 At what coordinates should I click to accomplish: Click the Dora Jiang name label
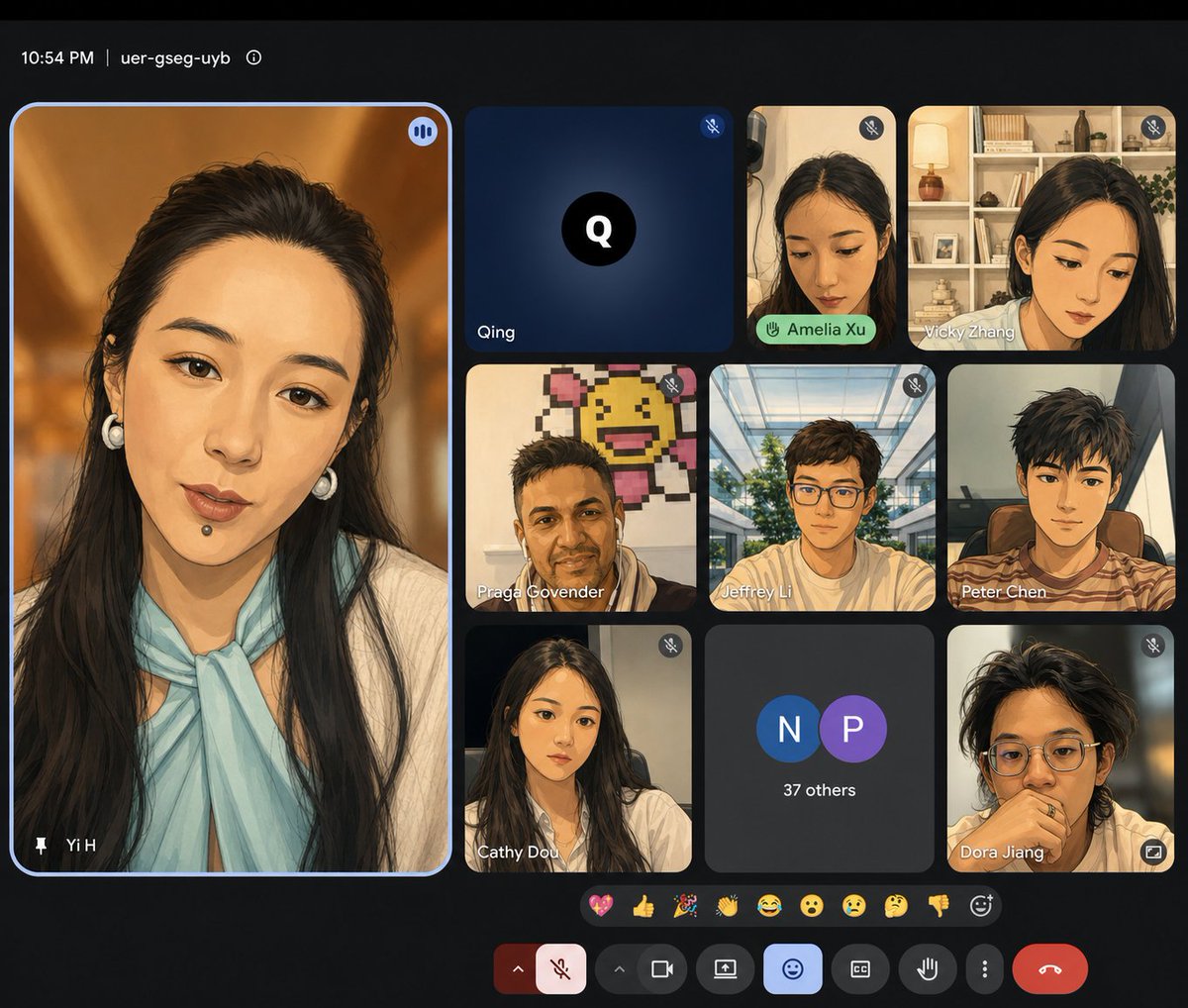(1002, 852)
